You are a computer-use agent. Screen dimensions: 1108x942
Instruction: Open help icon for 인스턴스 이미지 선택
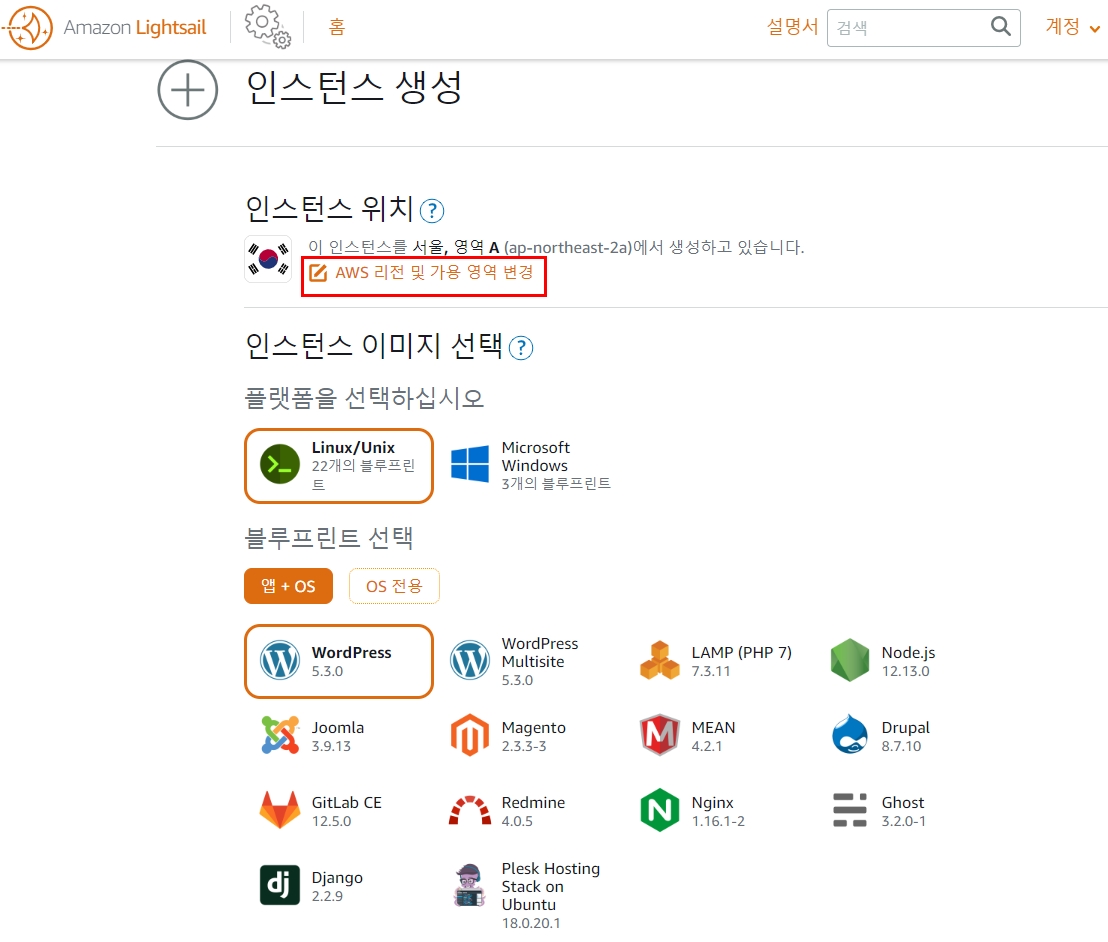point(521,348)
